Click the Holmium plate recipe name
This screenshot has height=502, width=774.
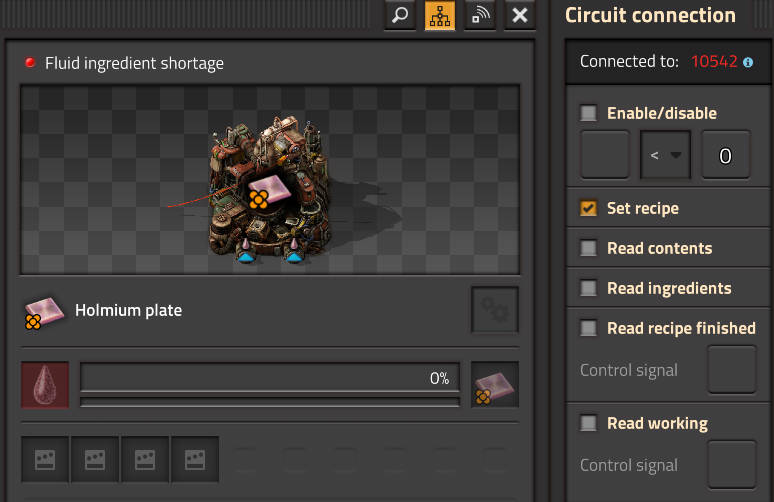tap(128, 310)
